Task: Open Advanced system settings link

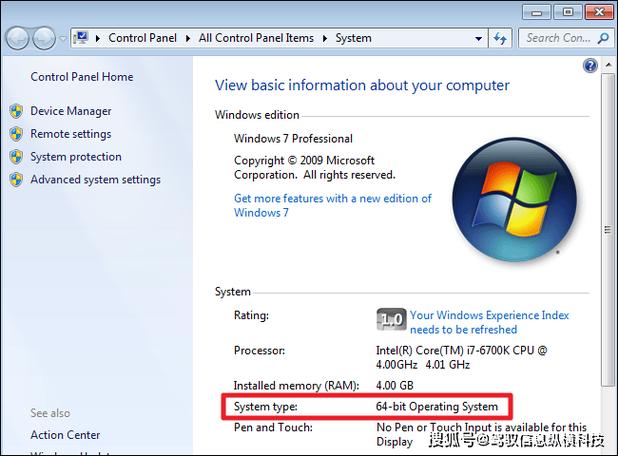Action: pyautogui.click(x=96, y=180)
